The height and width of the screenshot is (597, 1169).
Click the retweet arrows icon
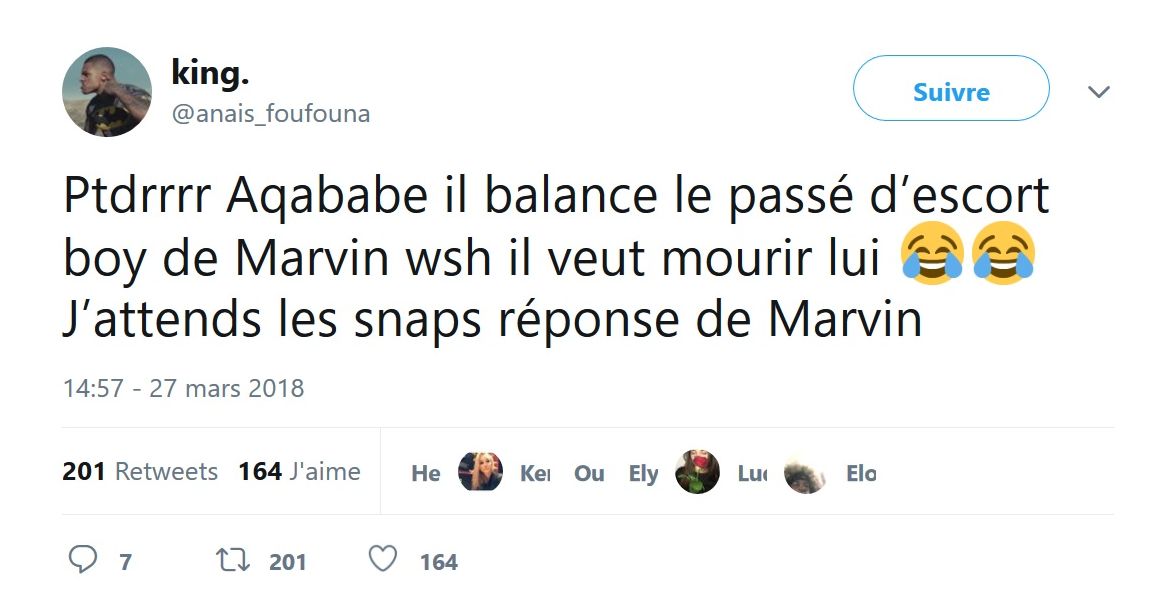(232, 560)
